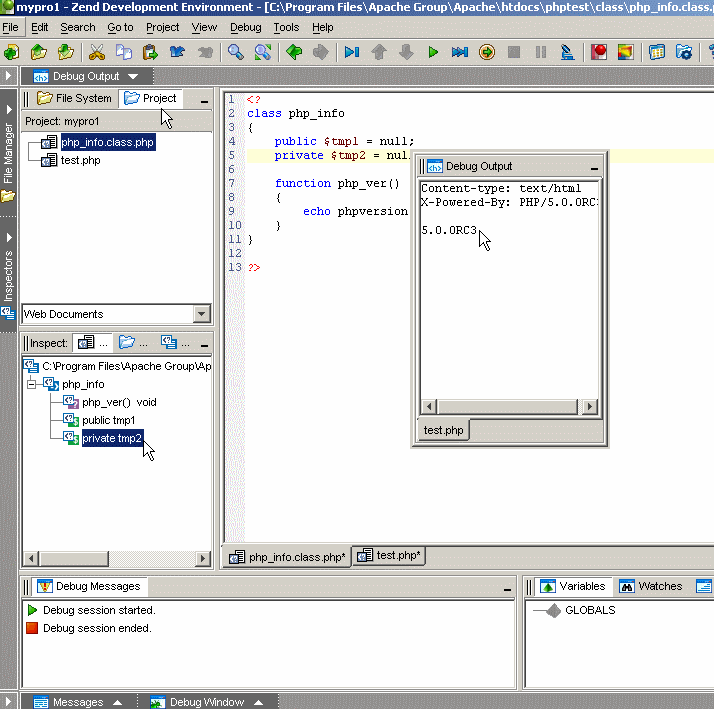The height and width of the screenshot is (709, 714).
Task: Open the Watches tab
Action: click(x=651, y=586)
